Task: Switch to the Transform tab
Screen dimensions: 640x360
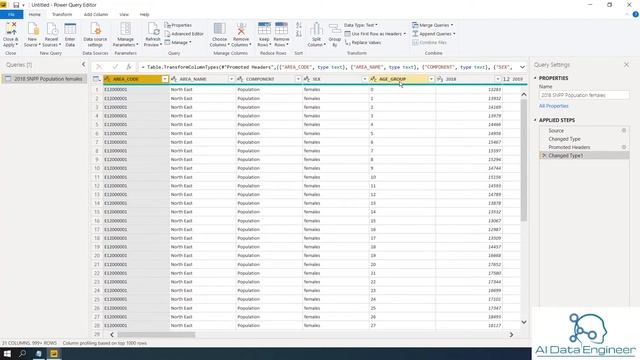Action: coord(62,14)
